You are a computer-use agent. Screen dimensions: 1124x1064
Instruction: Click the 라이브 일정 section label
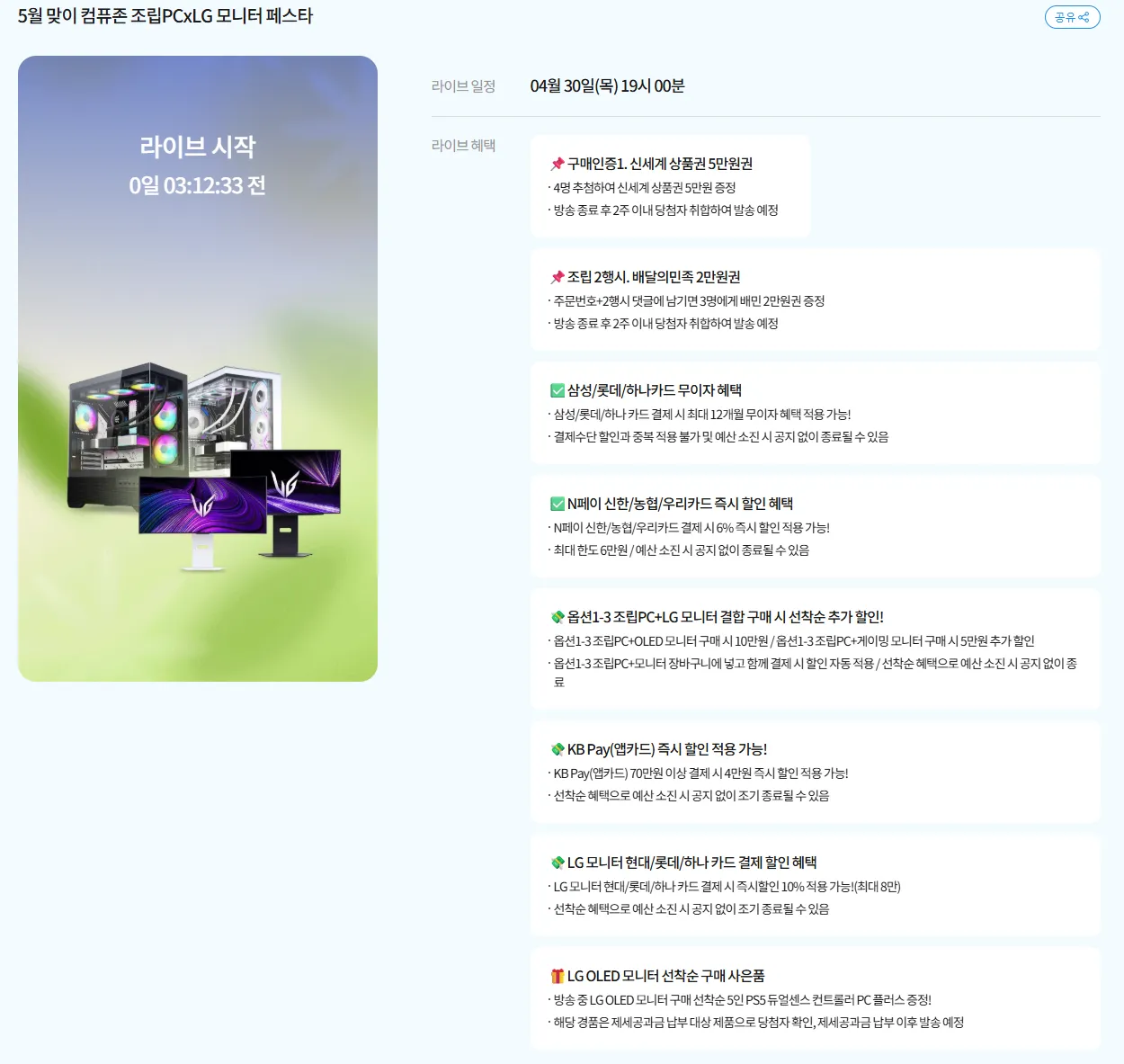pos(463,86)
